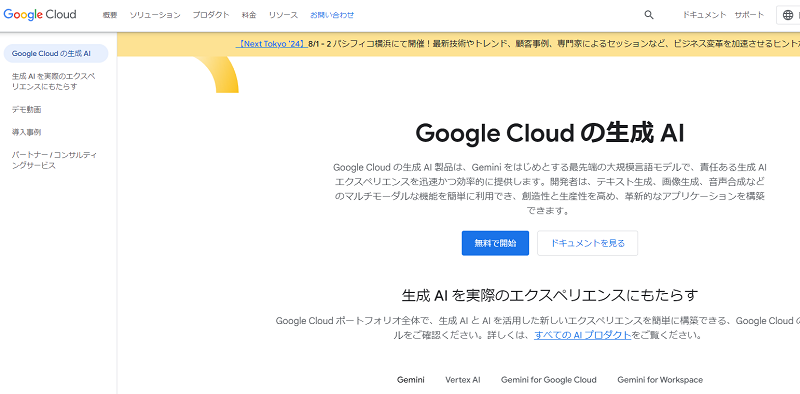Follow the すべての AI プロダクト link

pyautogui.click(x=583, y=335)
